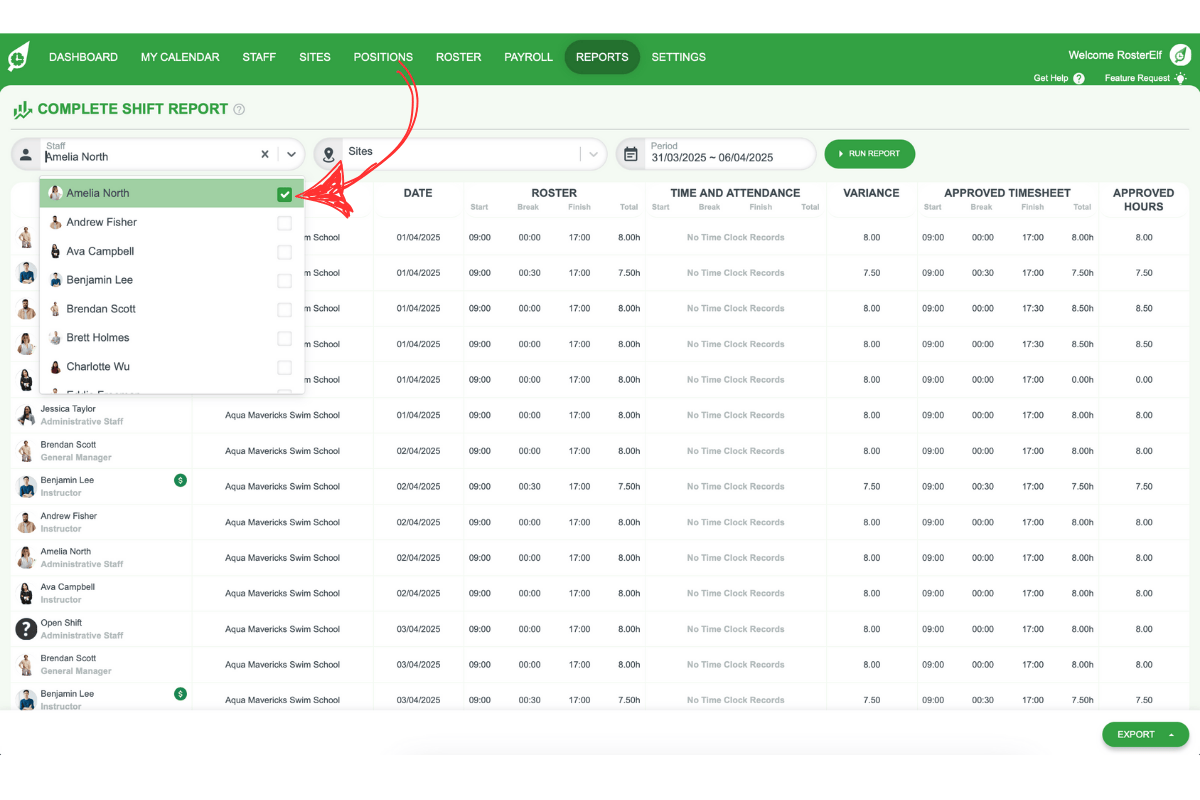Open the Payroll menu
The height and width of the screenshot is (800, 1200).
[x=528, y=57]
